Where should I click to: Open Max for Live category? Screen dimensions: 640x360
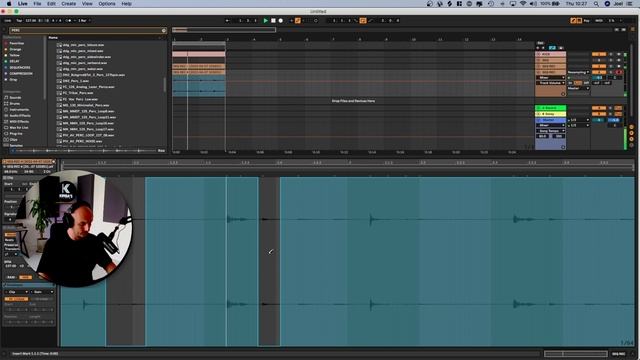coord(19,128)
